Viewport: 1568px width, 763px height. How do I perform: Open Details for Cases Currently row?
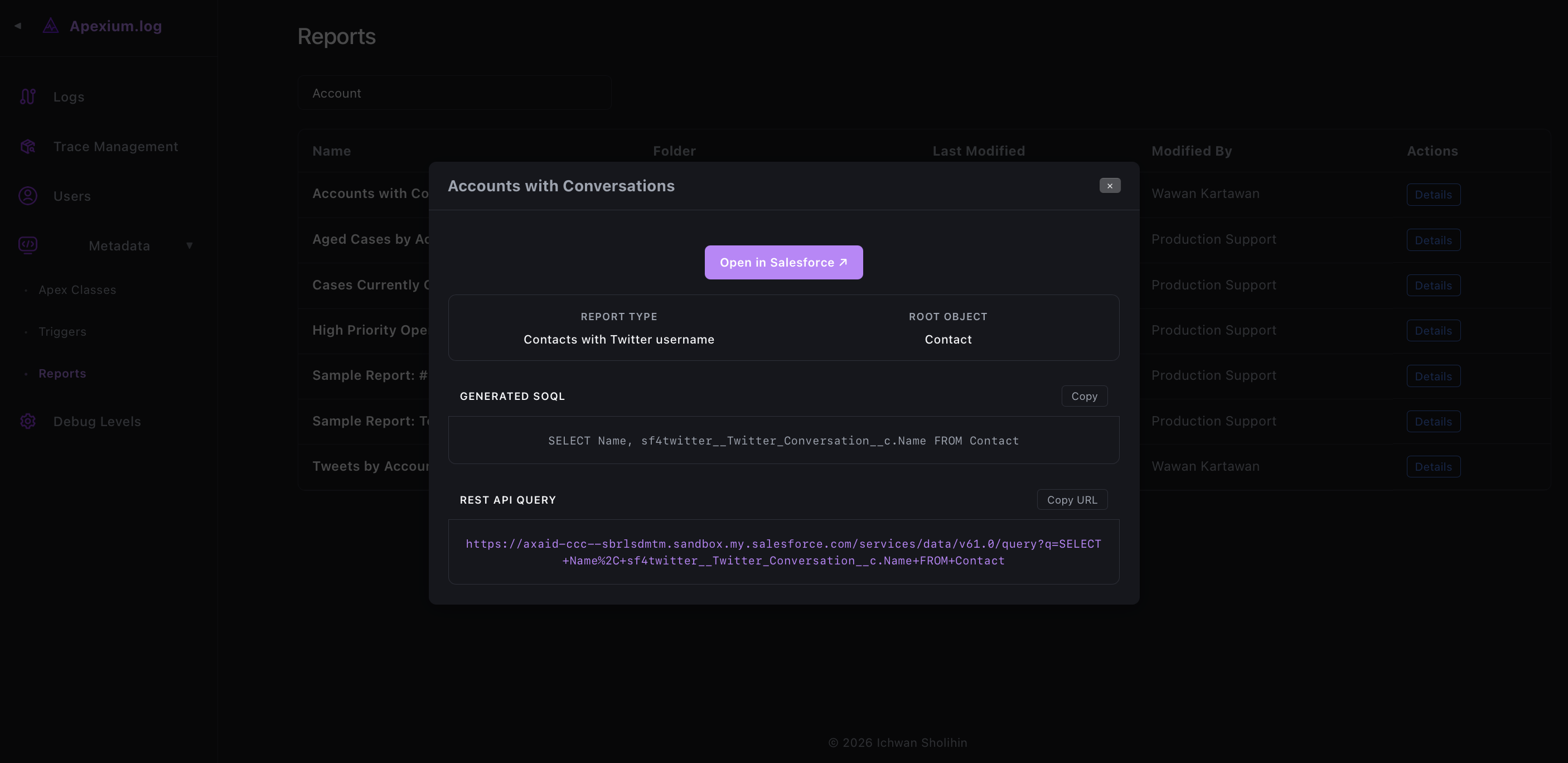1433,285
